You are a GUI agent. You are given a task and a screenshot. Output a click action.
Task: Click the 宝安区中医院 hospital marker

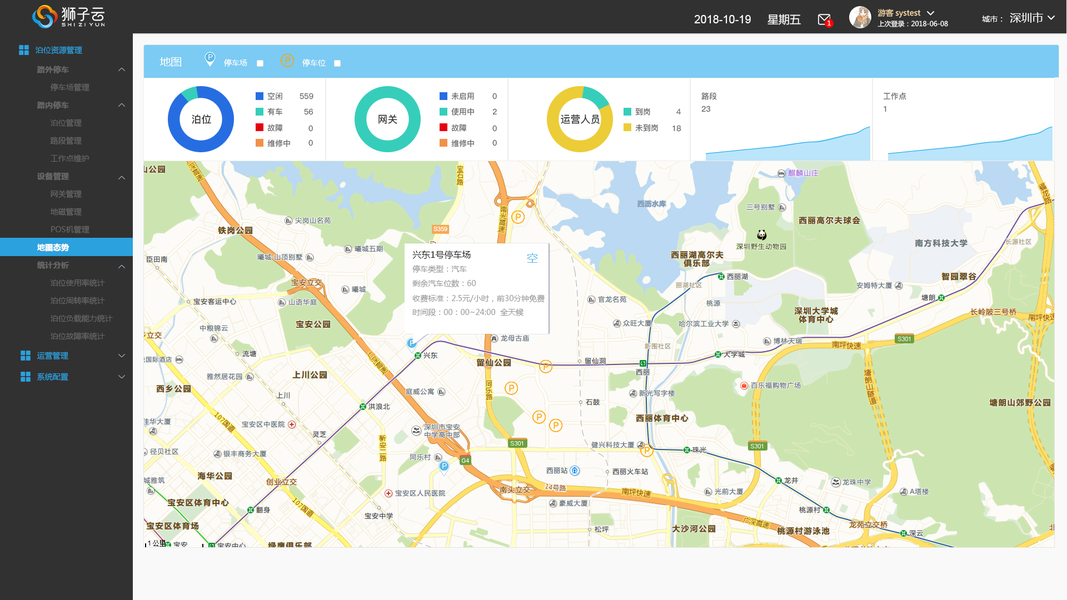291,424
